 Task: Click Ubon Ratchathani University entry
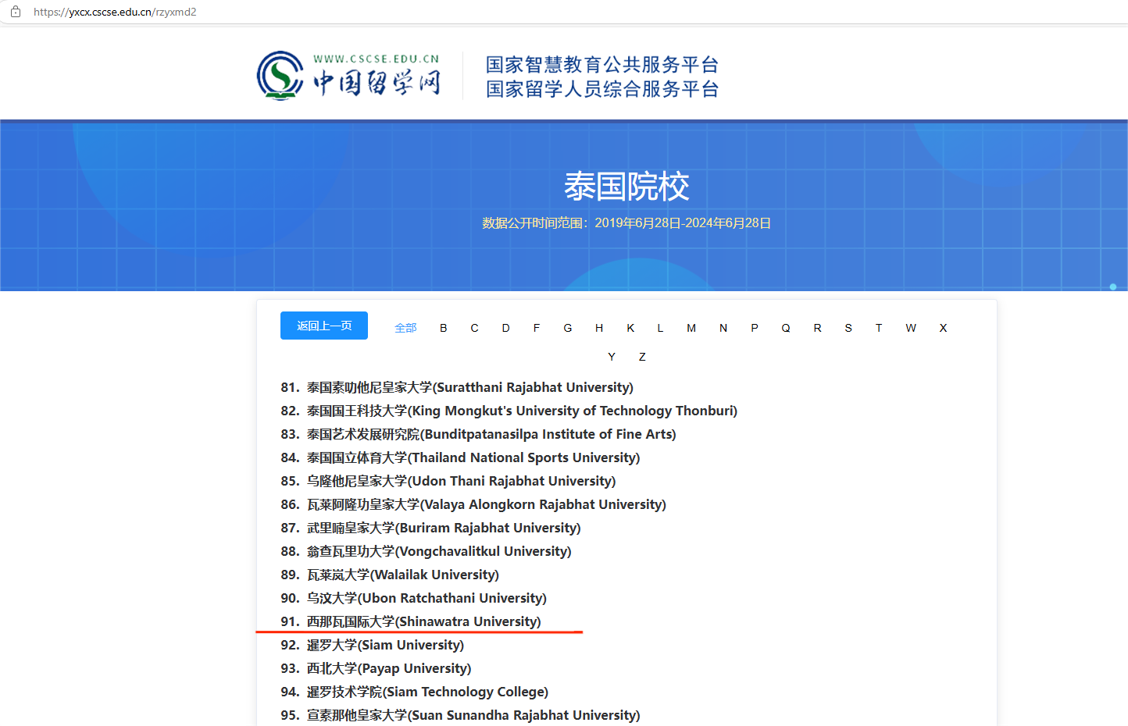tap(414, 598)
